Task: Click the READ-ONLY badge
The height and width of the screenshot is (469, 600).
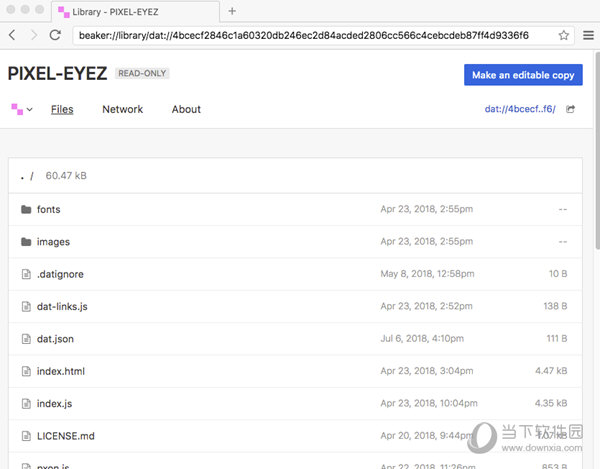Action: coord(142,73)
